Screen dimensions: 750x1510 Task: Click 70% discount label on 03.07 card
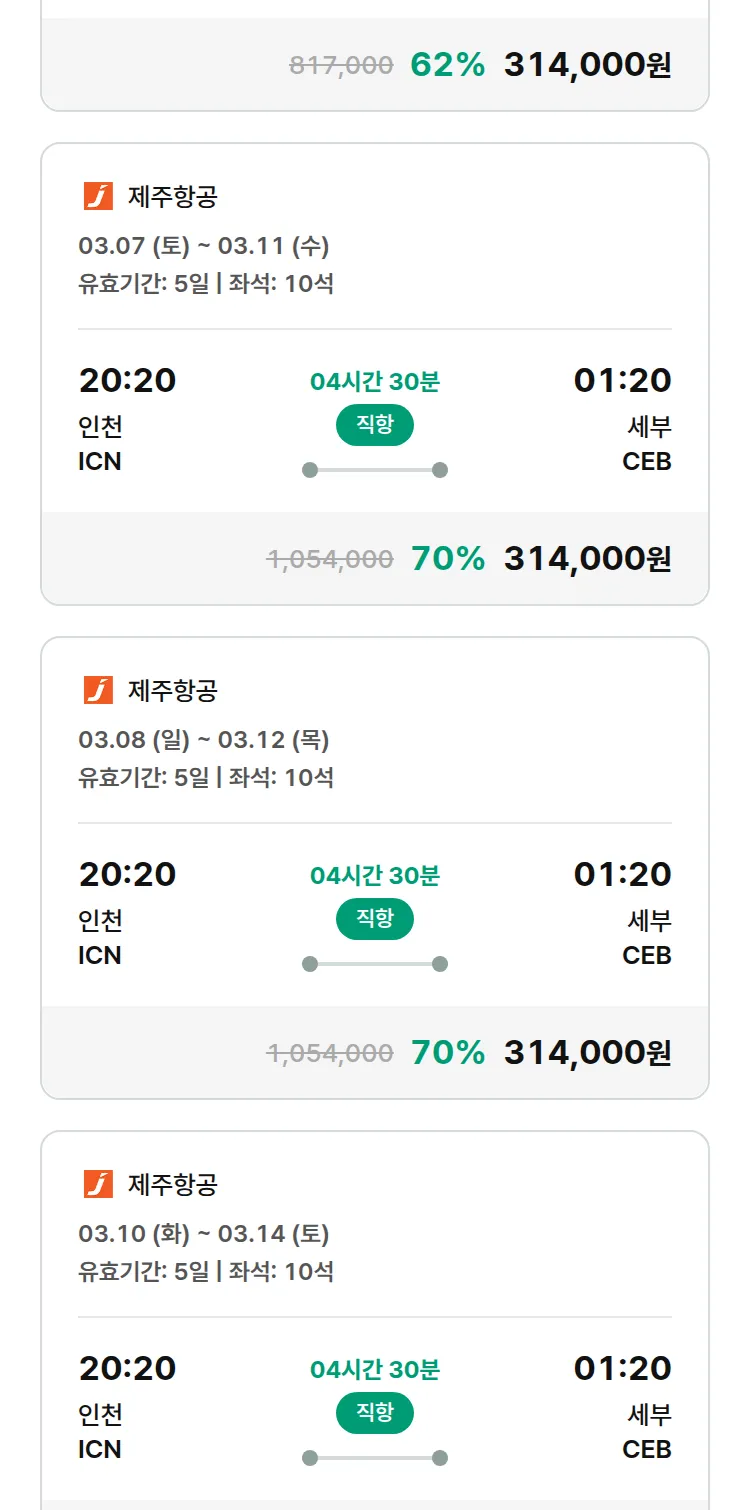447,559
